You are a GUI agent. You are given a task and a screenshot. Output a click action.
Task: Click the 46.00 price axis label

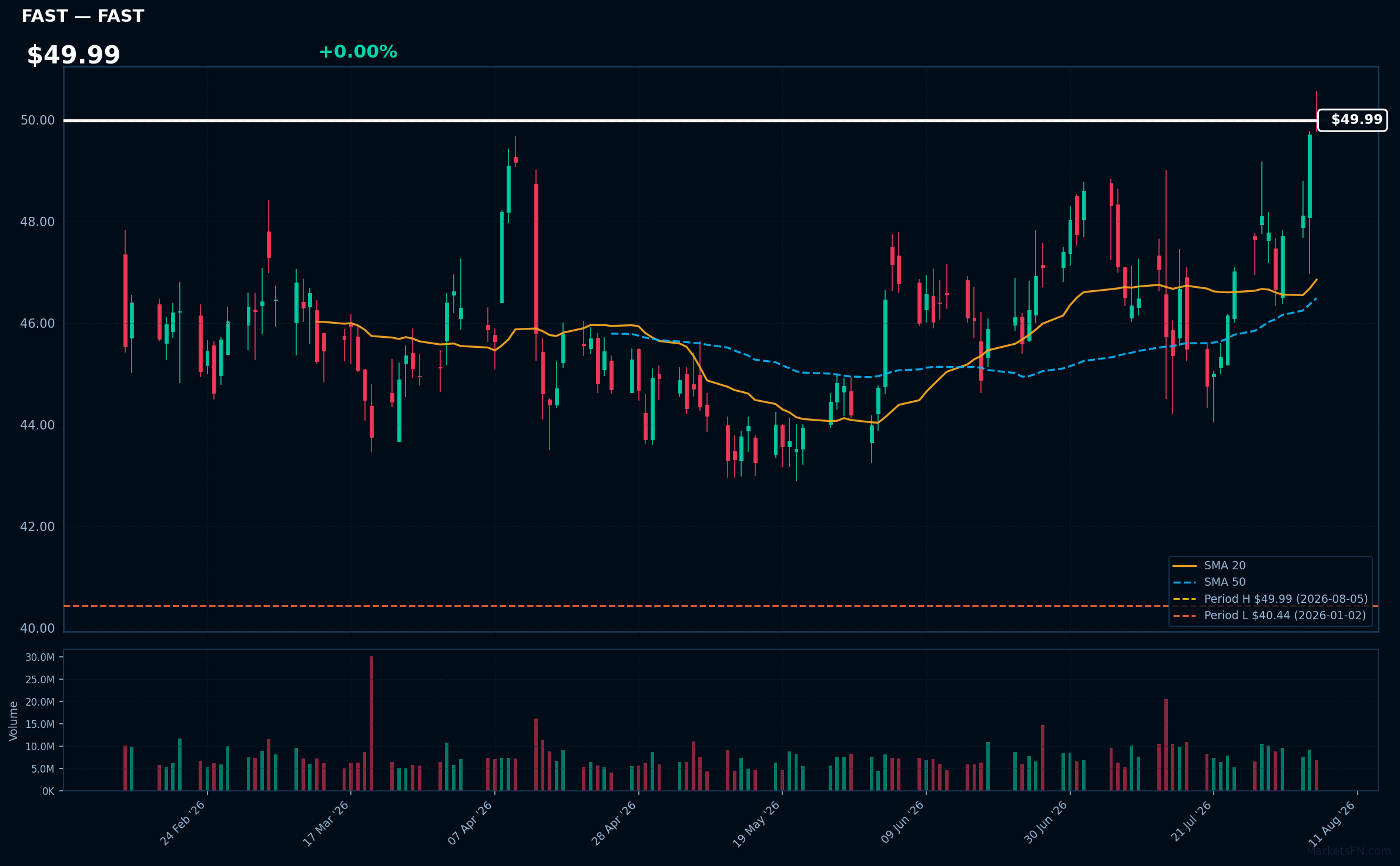click(x=38, y=324)
